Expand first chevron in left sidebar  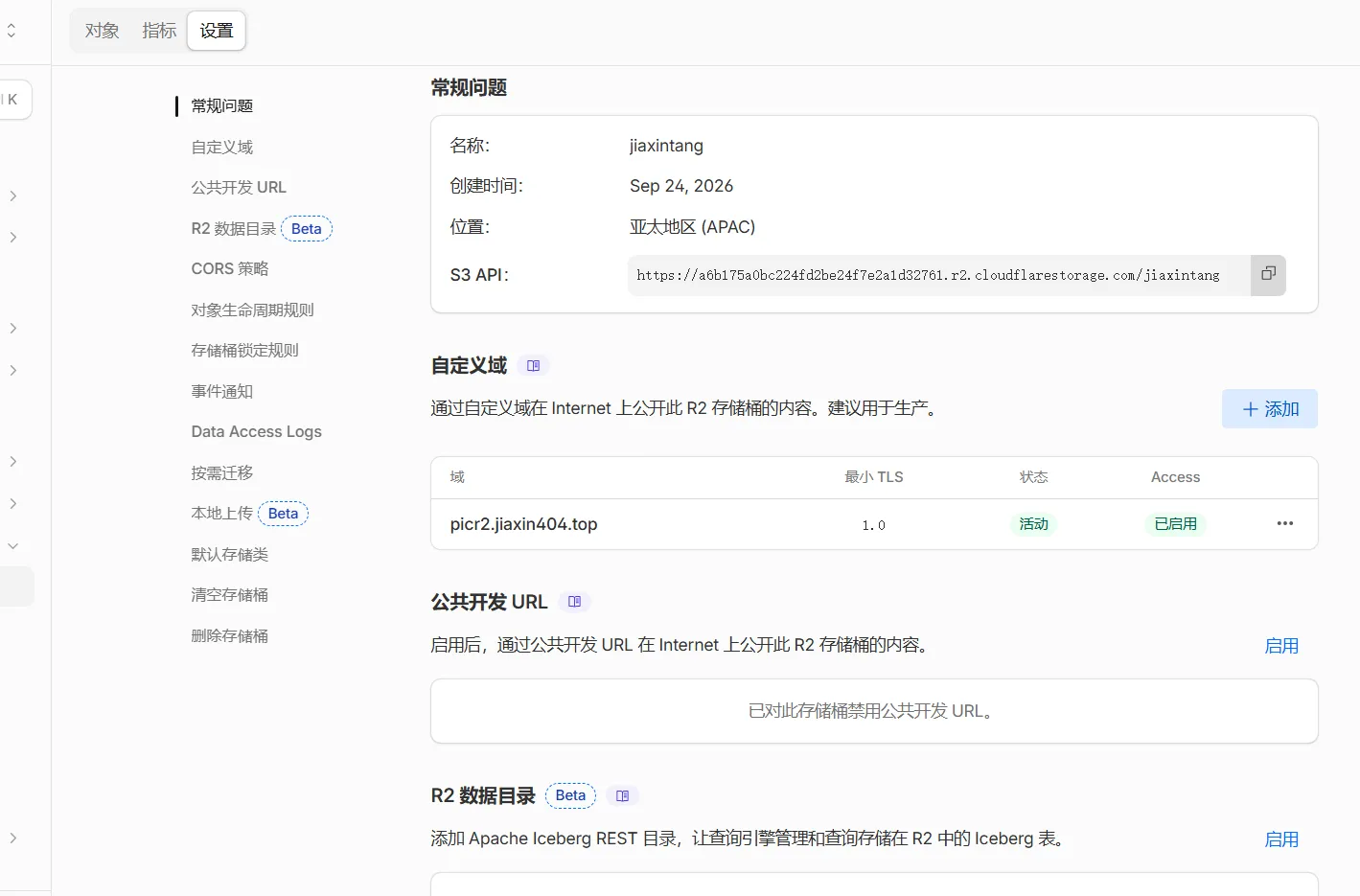tap(13, 195)
